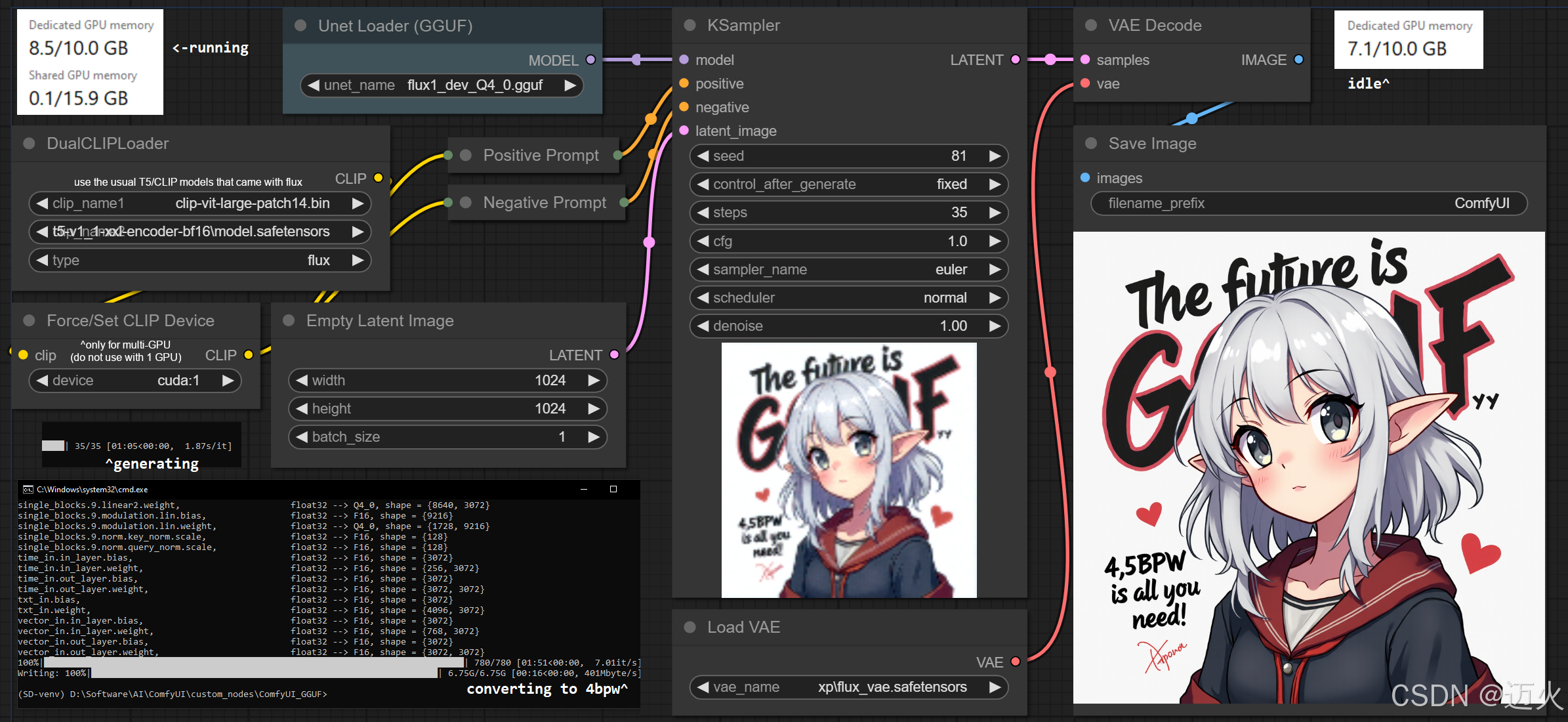Viewport: 1568px width, 722px height.
Task: Click the KSampler preview image thumbnail
Action: click(x=849, y=470)
